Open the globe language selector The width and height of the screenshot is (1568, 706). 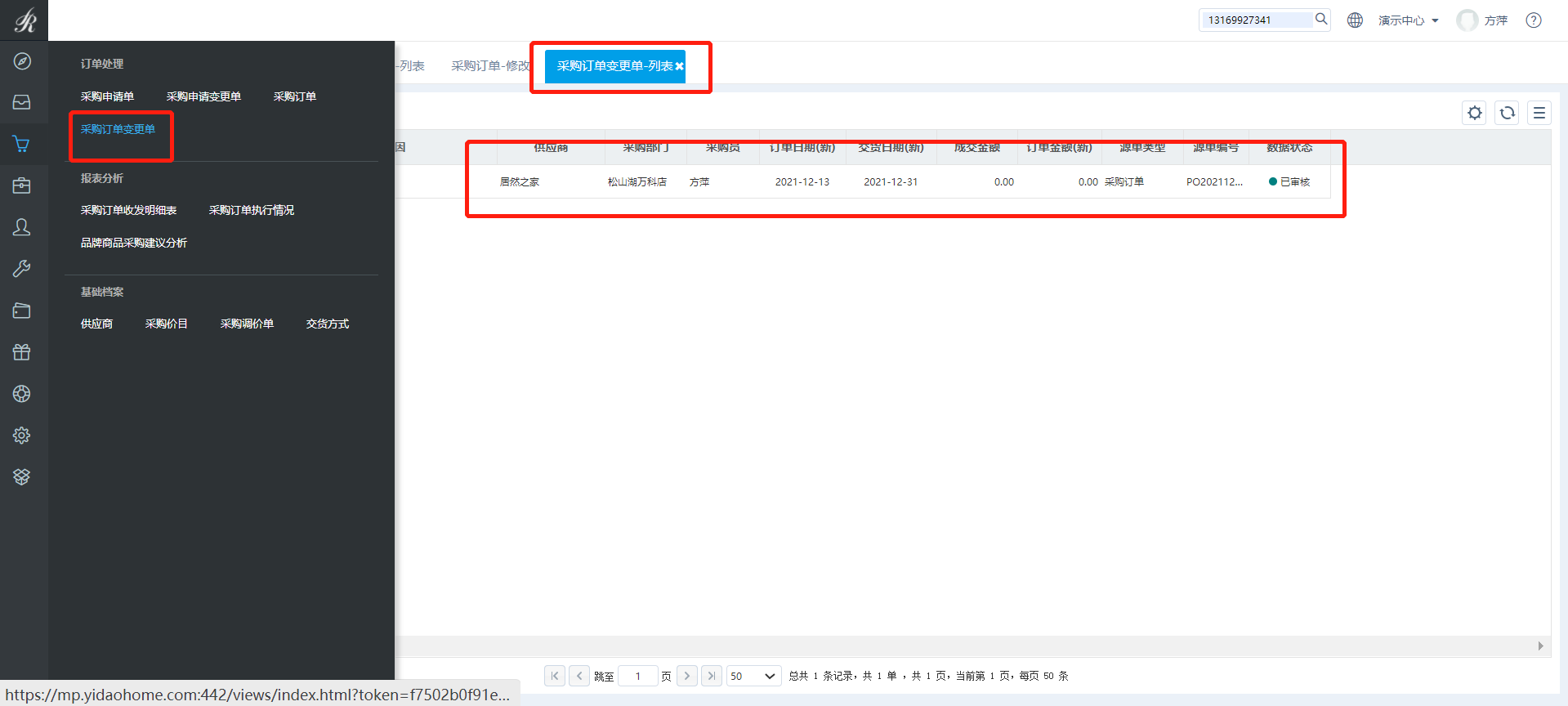1355,20
